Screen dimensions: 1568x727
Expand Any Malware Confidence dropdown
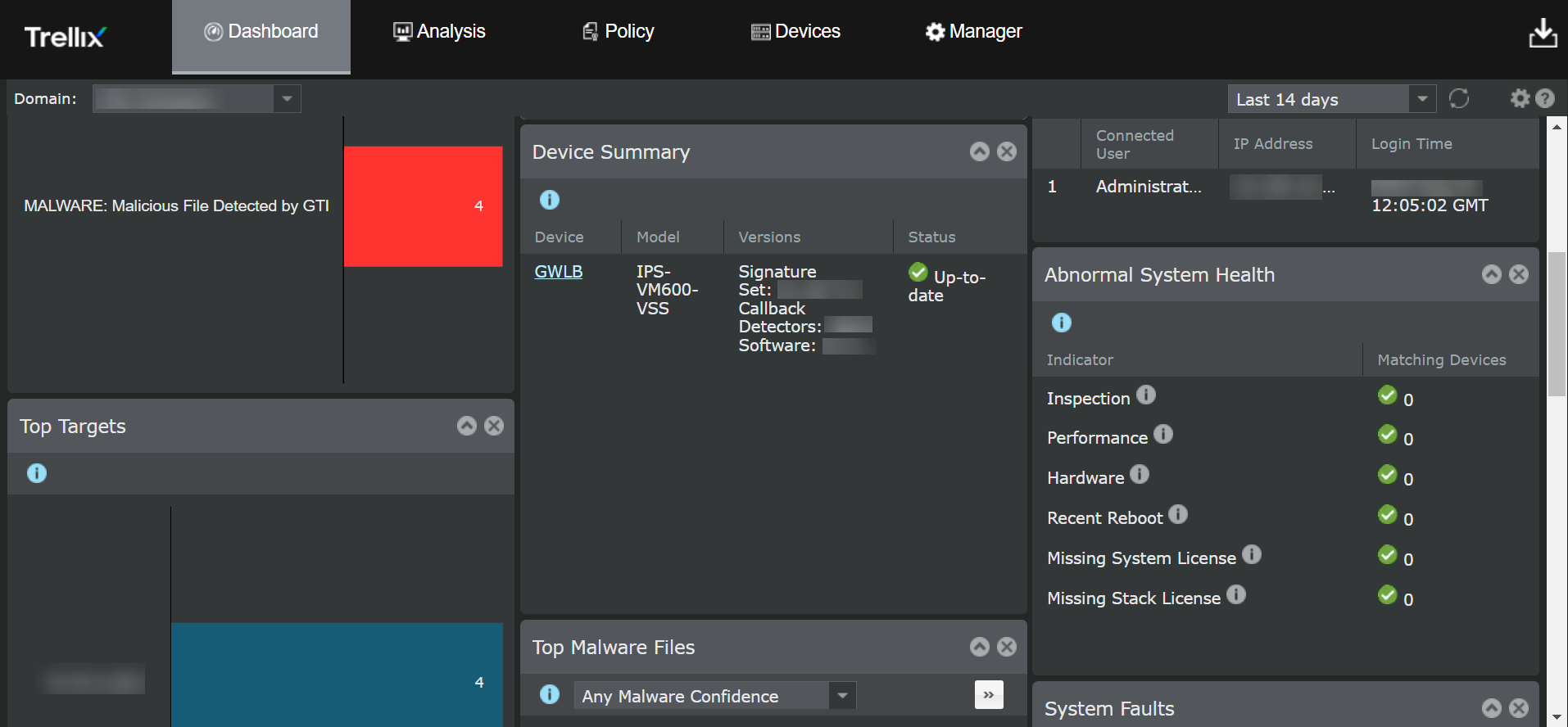pos(842,696)
